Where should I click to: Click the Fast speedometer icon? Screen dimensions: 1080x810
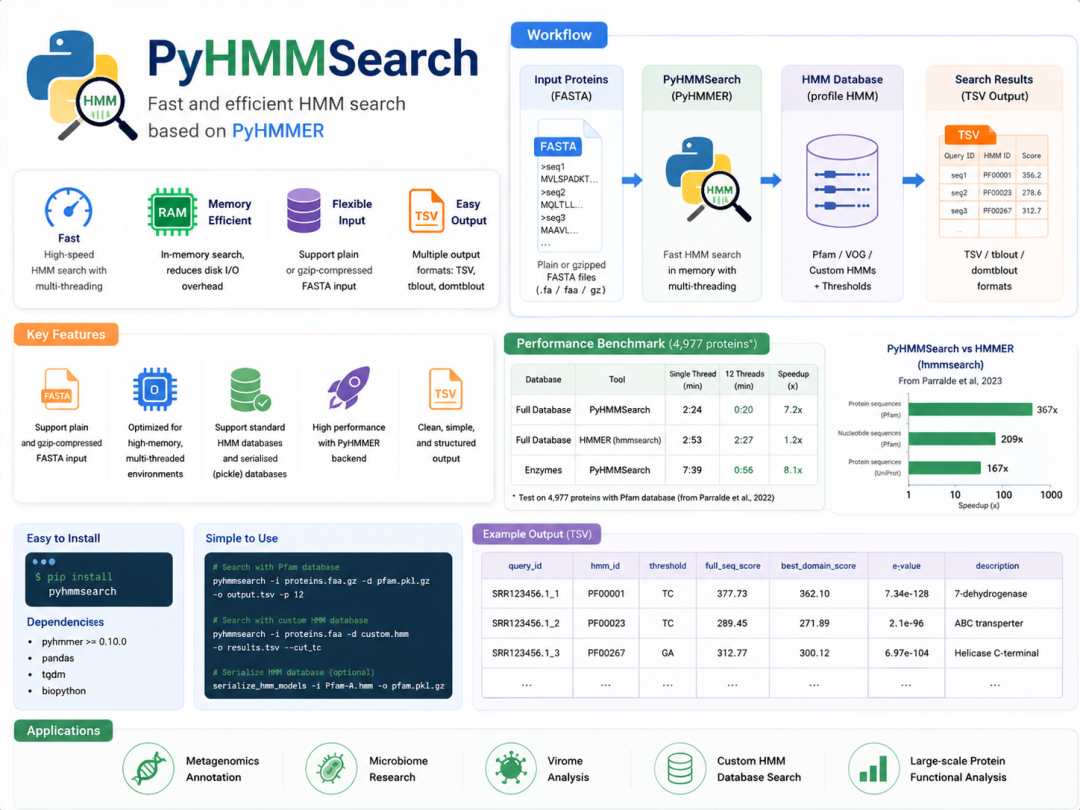coord(68,207)
